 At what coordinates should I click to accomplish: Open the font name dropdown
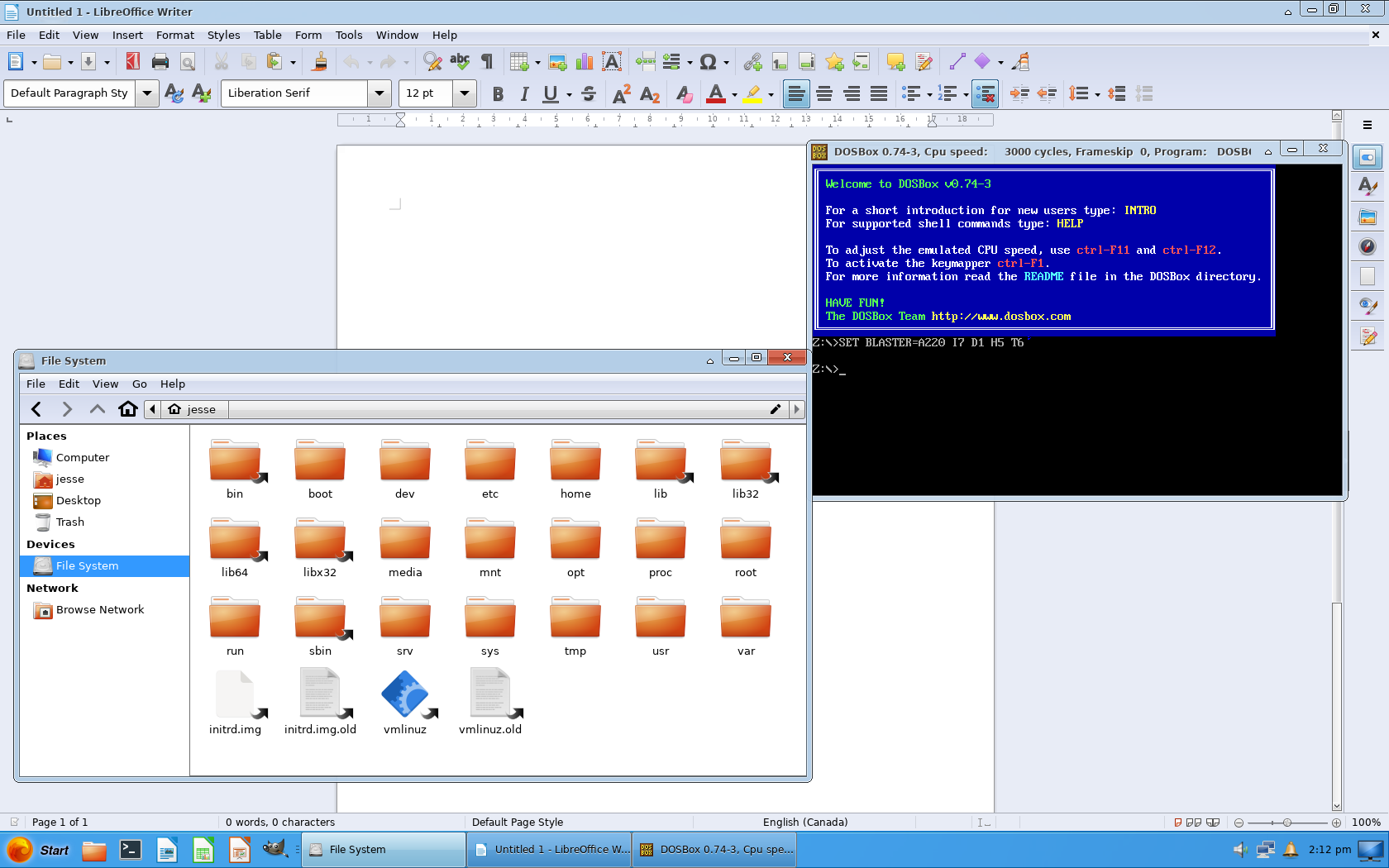(x=379, y=93)
